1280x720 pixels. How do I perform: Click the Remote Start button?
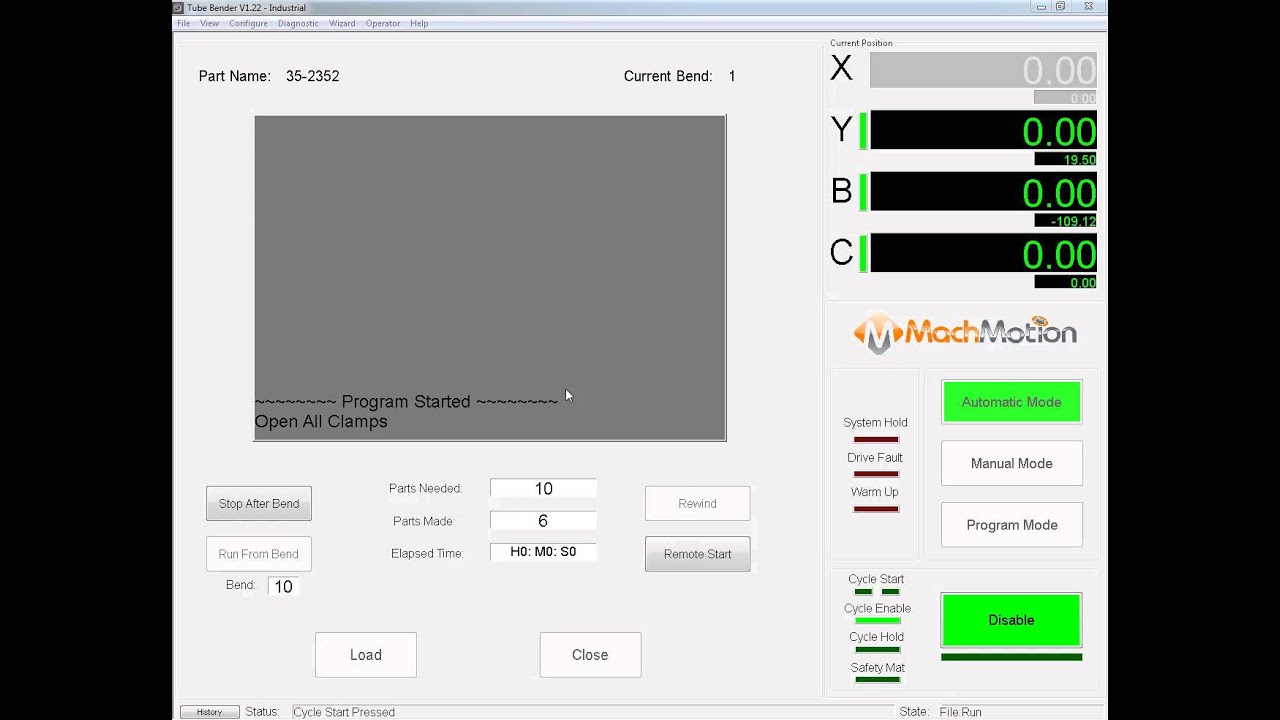(697, 554)
